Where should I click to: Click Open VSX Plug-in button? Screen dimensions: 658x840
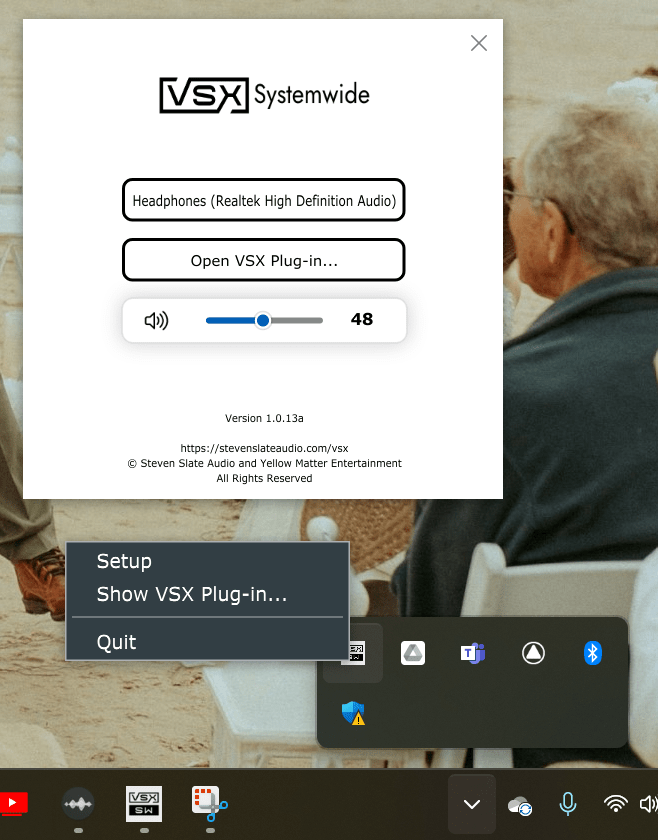point(264,260)
